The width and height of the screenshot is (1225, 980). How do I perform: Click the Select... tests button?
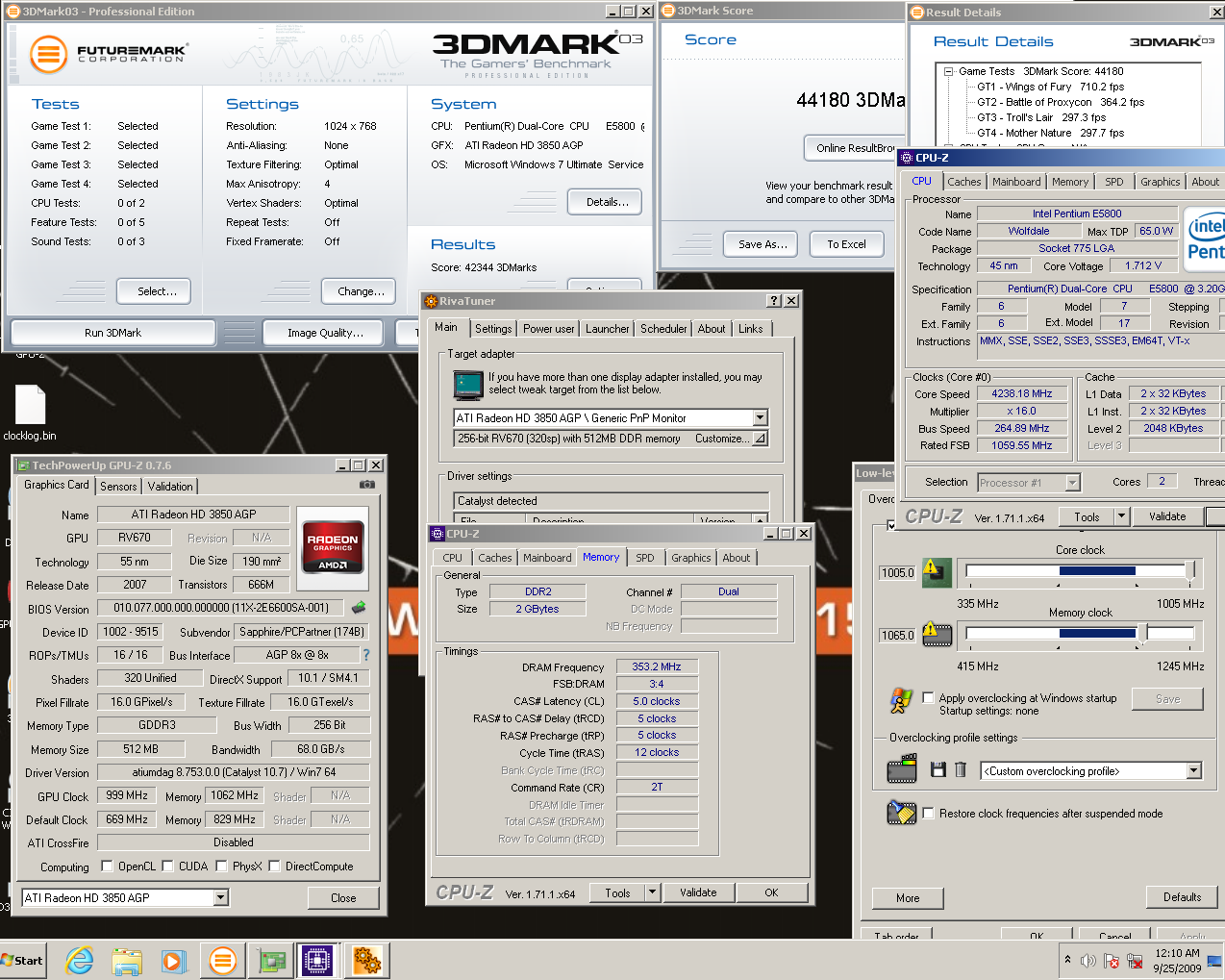(x=154, y=291)
